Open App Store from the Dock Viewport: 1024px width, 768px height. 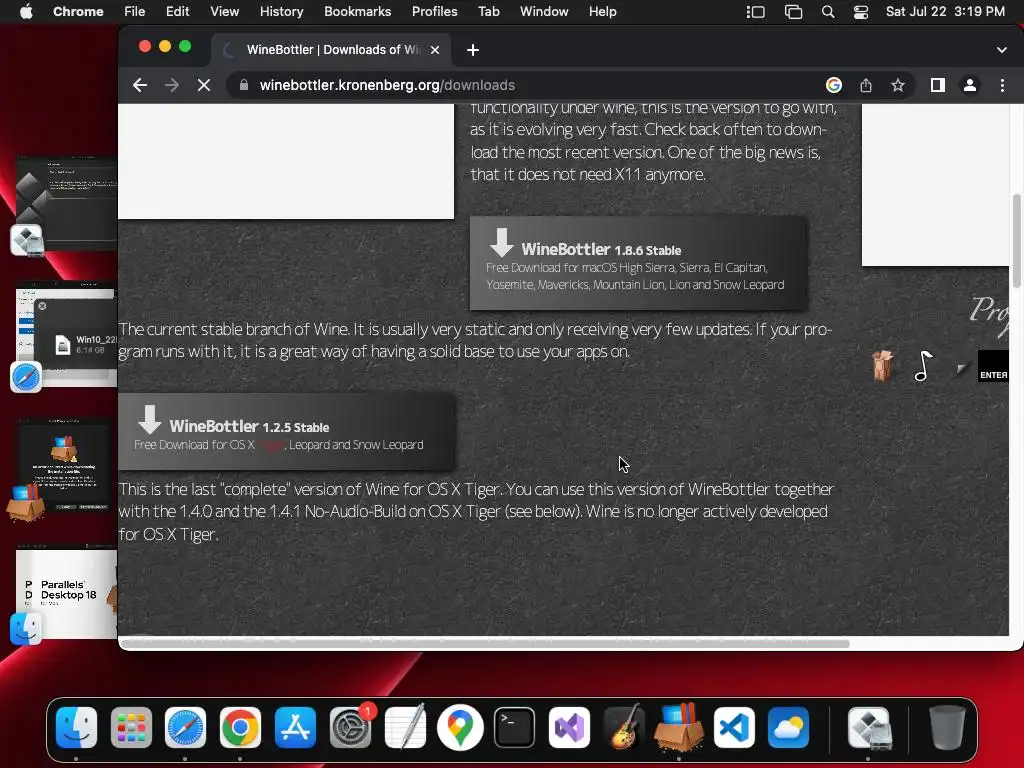point(295,728)
